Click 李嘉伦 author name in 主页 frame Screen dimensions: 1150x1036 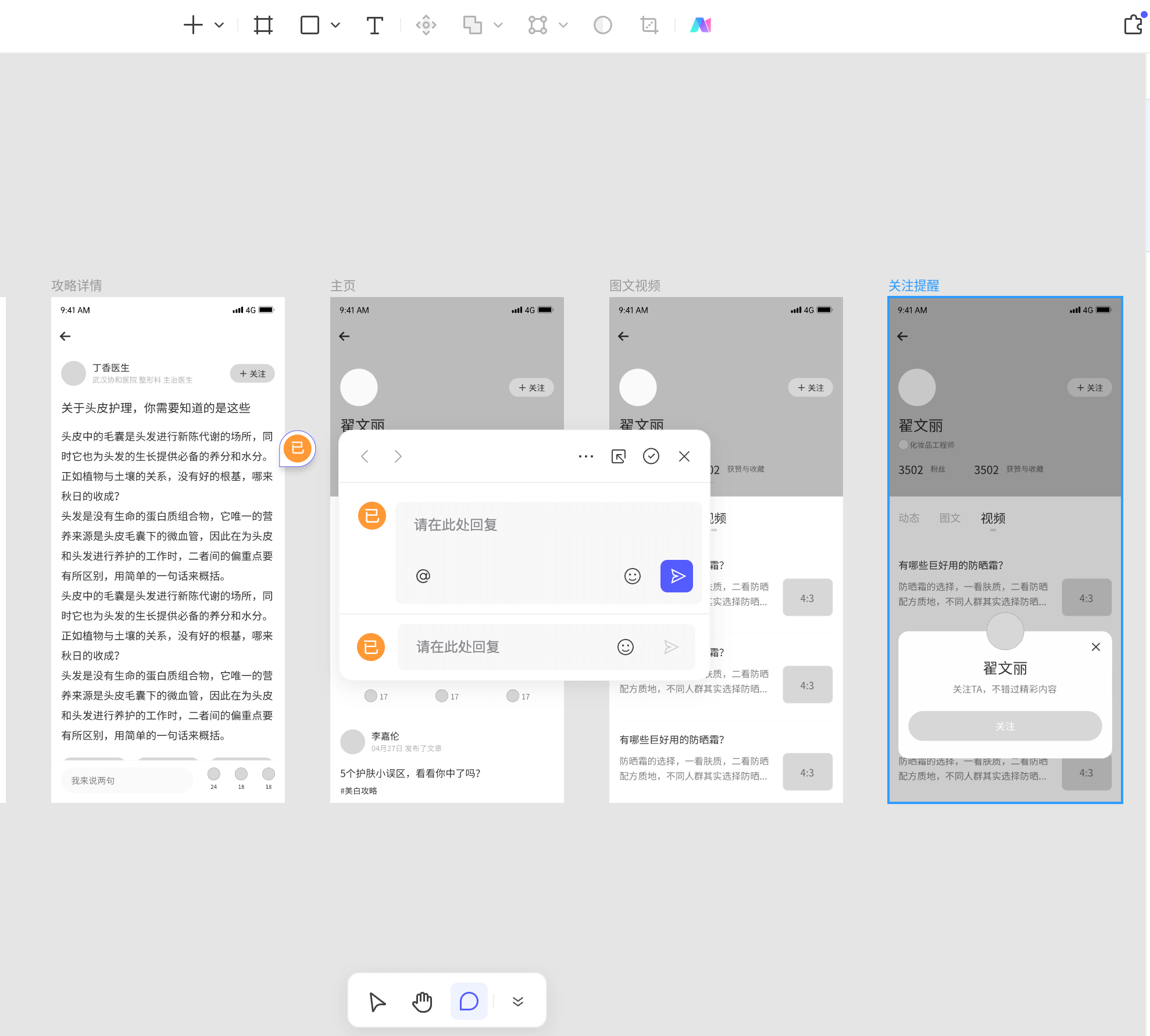tap(385, 735)
